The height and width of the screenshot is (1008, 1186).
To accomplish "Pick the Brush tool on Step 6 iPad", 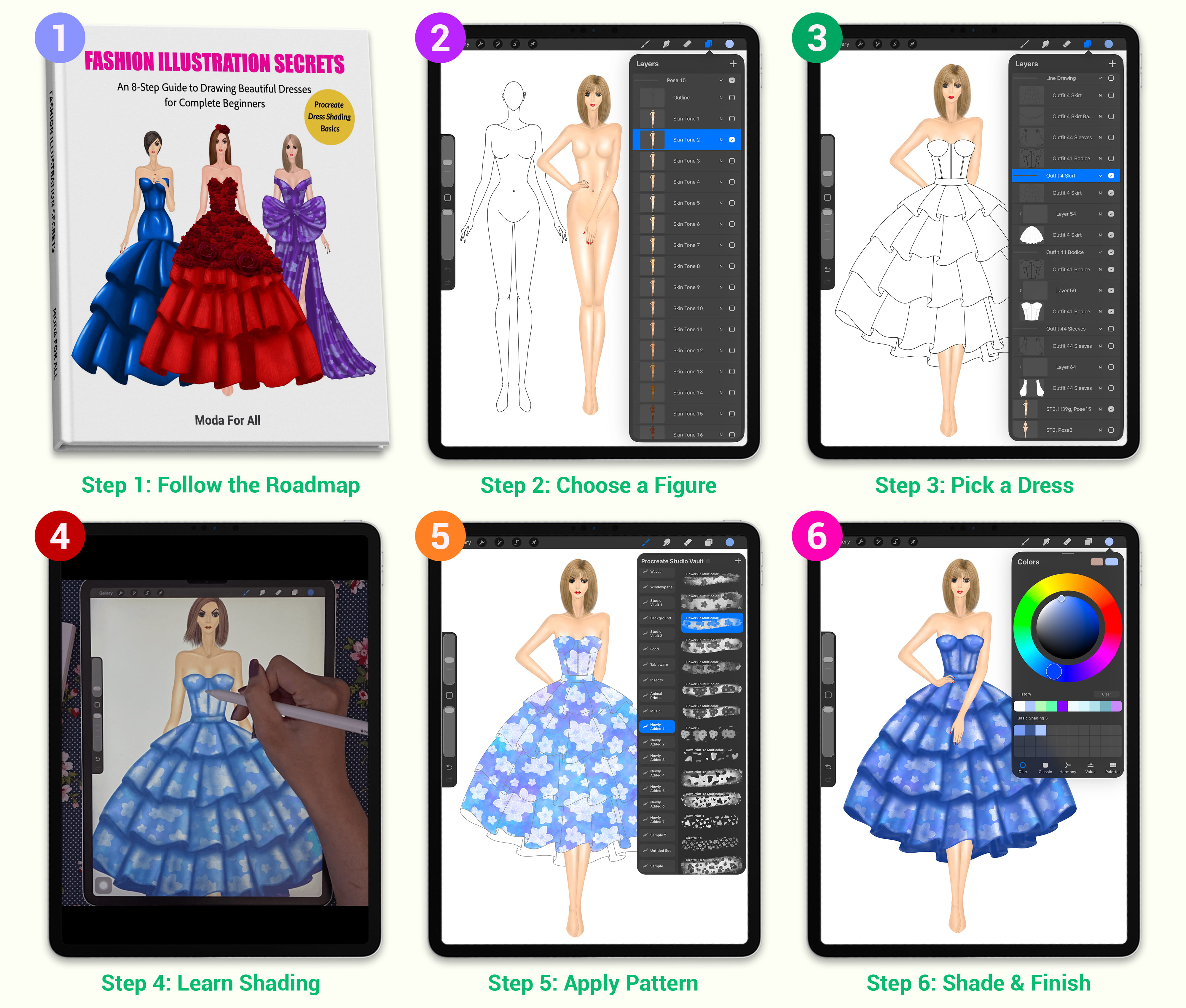I will 1025,542.
